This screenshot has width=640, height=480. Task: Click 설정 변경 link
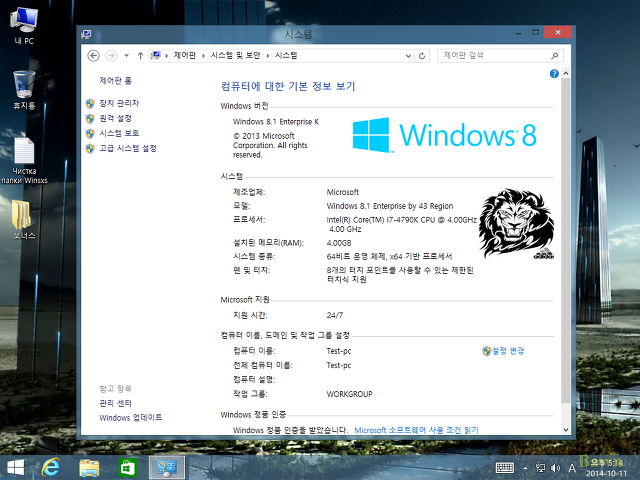tap(508, 351)
